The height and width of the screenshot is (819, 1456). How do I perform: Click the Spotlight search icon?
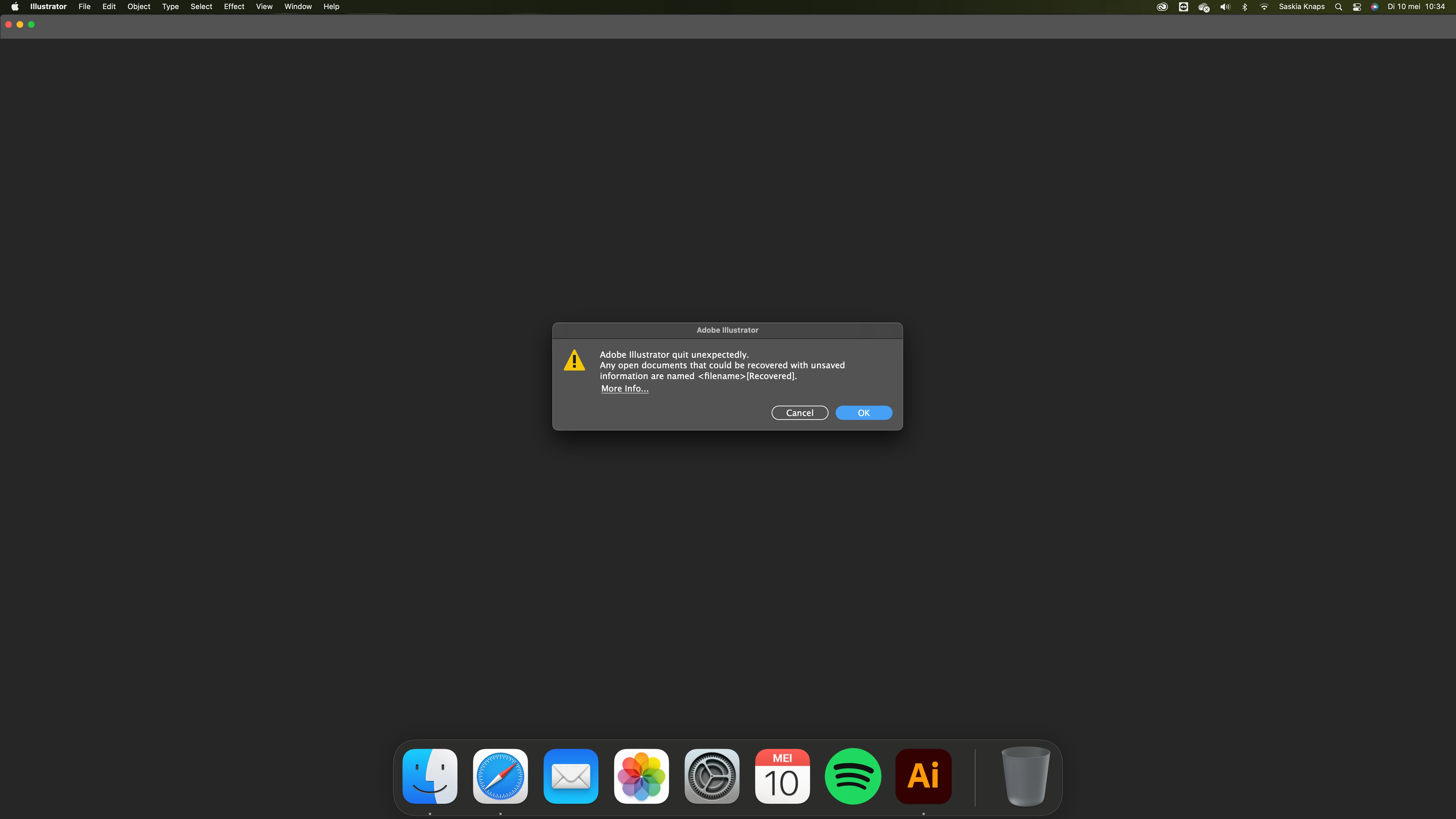click(x=1338, y=7)
